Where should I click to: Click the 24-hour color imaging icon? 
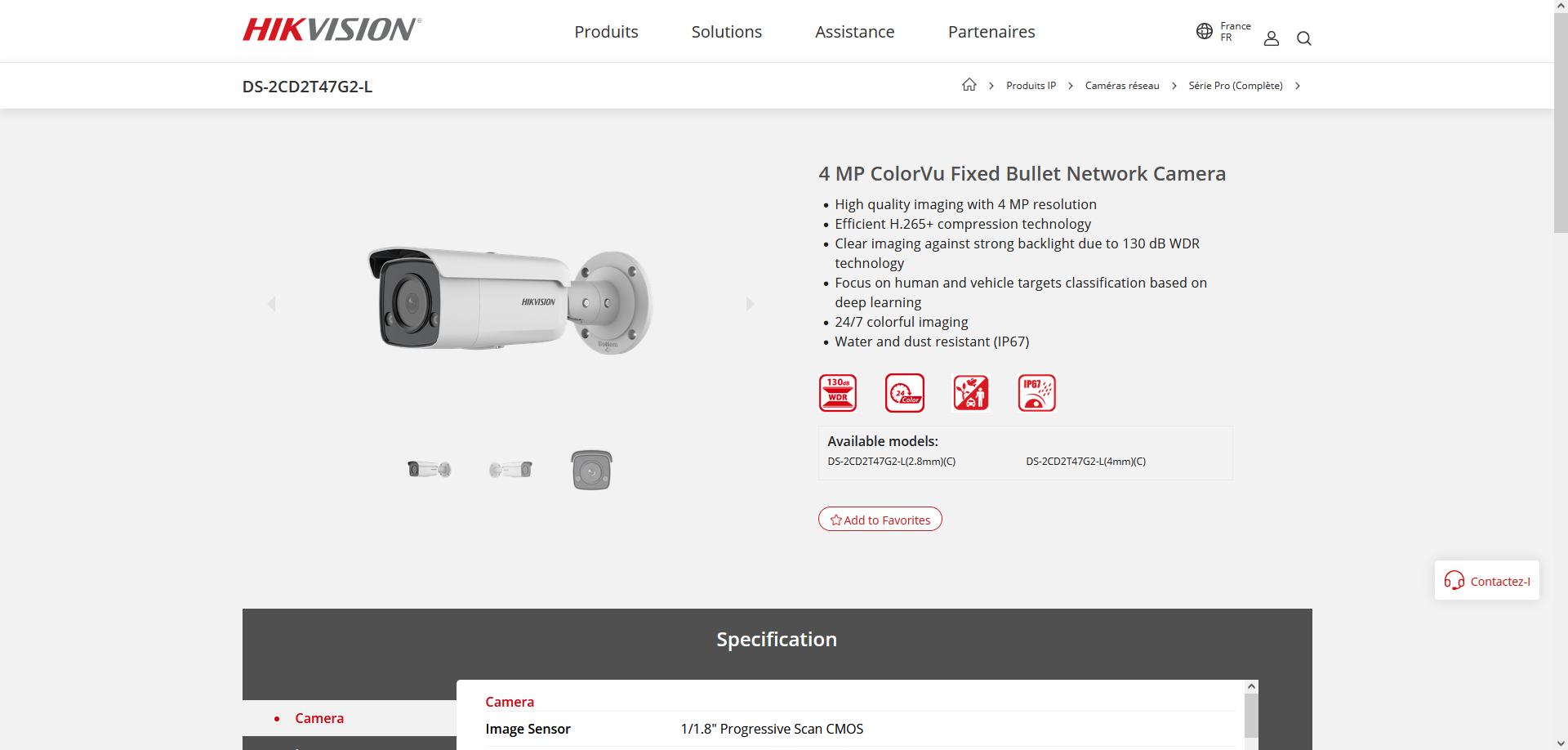[x=905, y=393]
